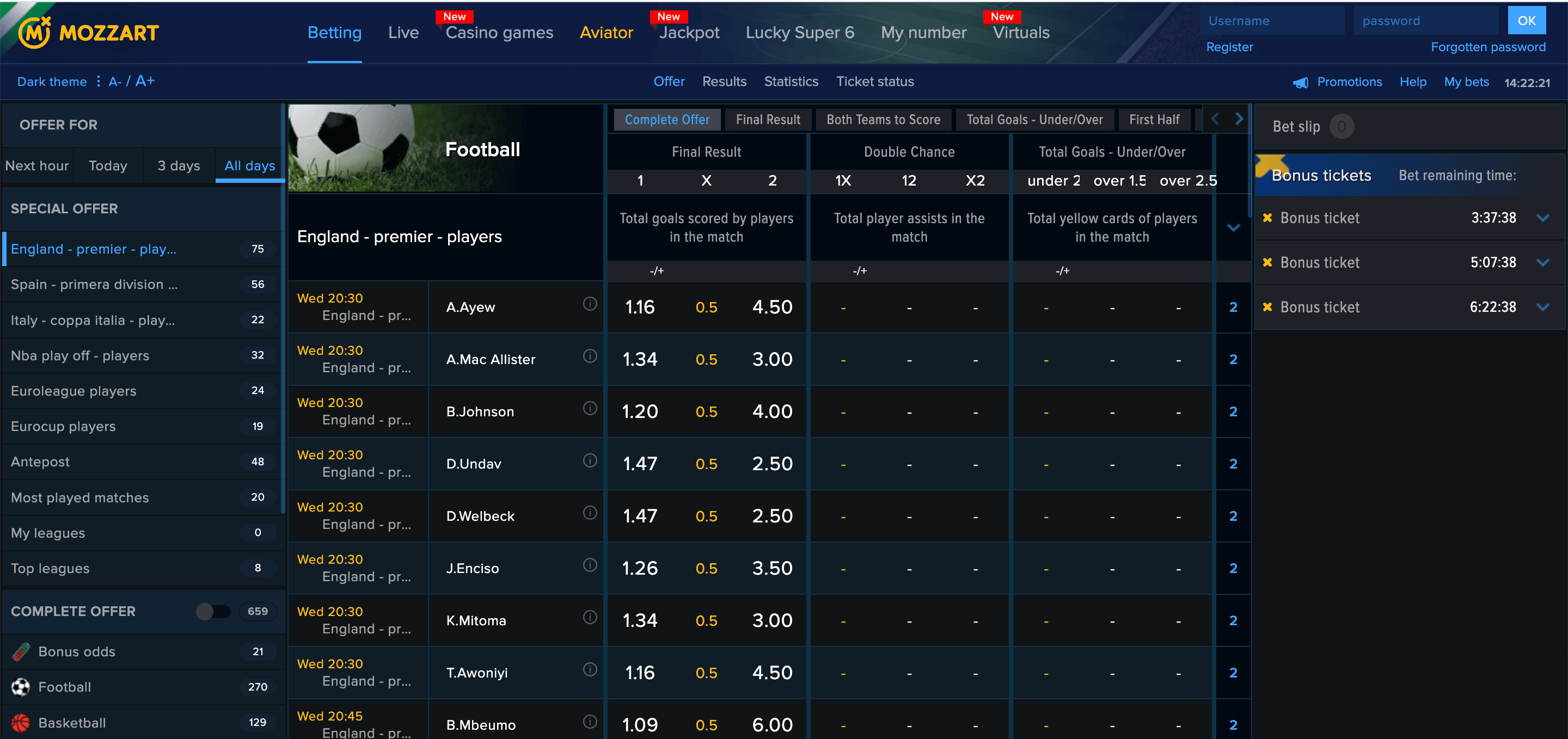Click Forgotten password link
1568x739 pixels.
pyautogui.click(x=1487, y=47)
